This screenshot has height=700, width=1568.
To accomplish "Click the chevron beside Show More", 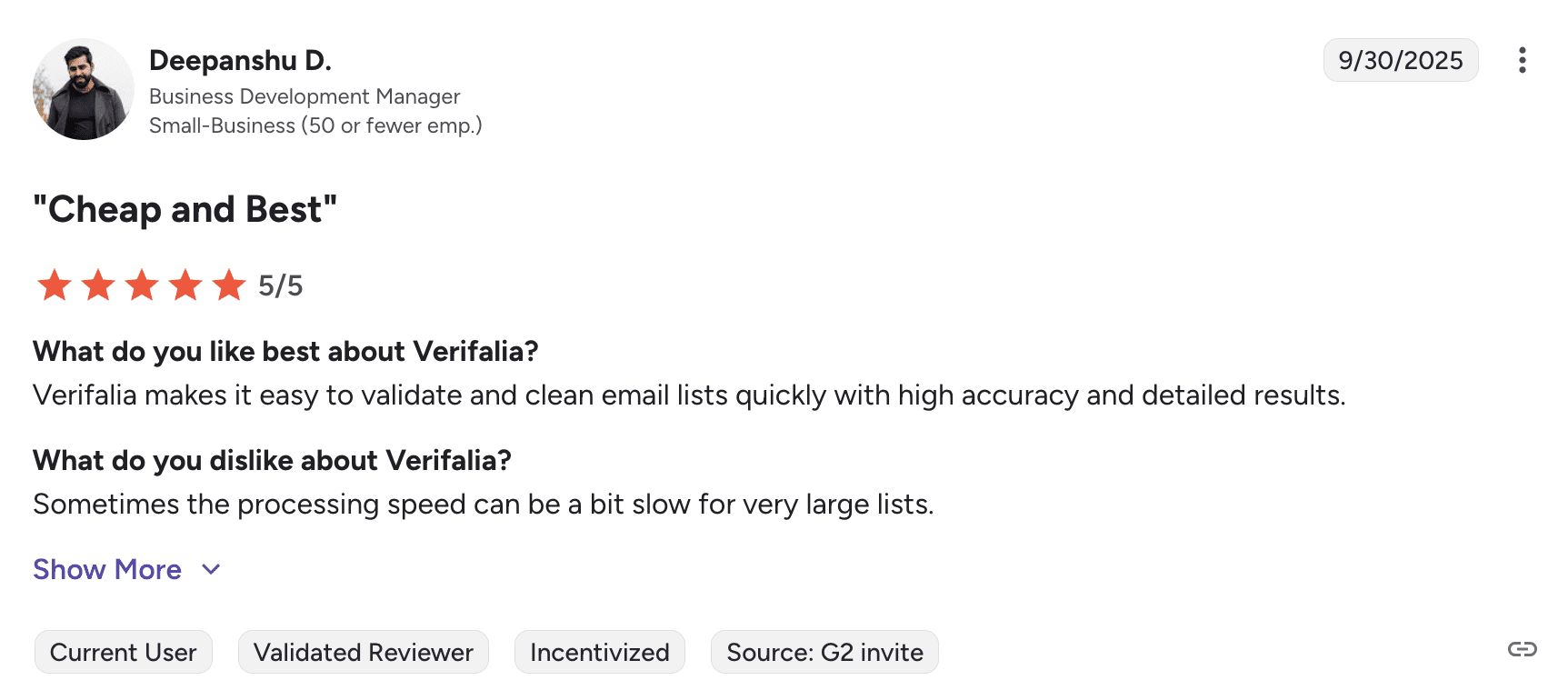I will 211,570.
